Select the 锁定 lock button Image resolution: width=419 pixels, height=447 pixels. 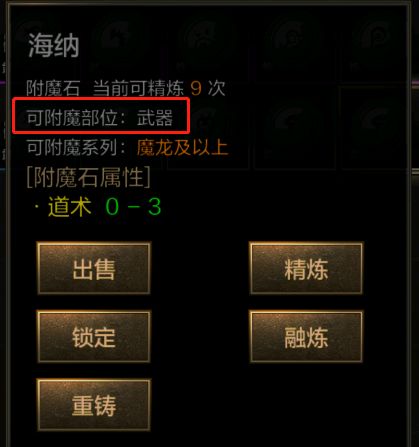(94, 337)
